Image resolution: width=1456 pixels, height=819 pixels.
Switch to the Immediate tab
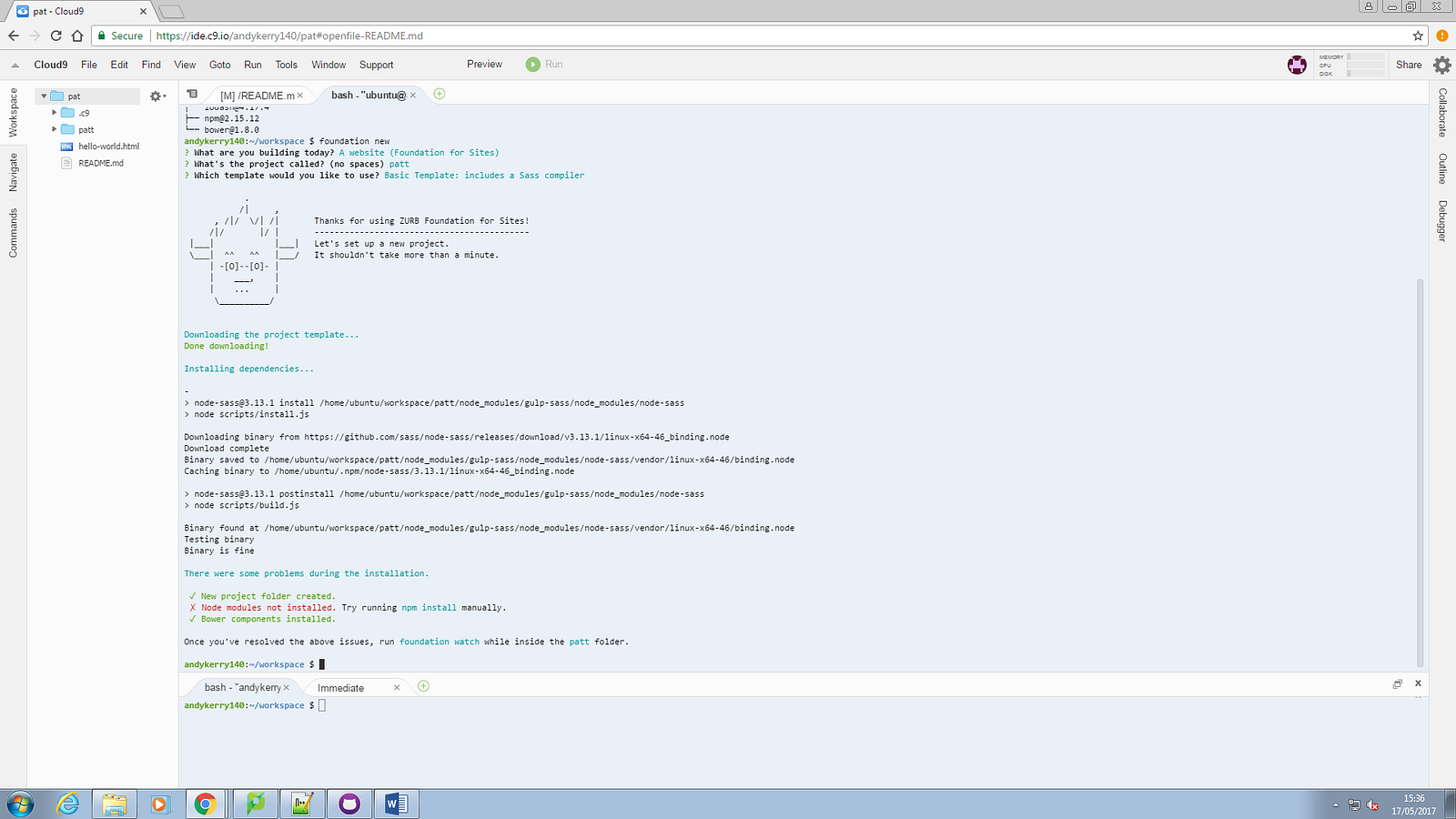tap(340, 688)
